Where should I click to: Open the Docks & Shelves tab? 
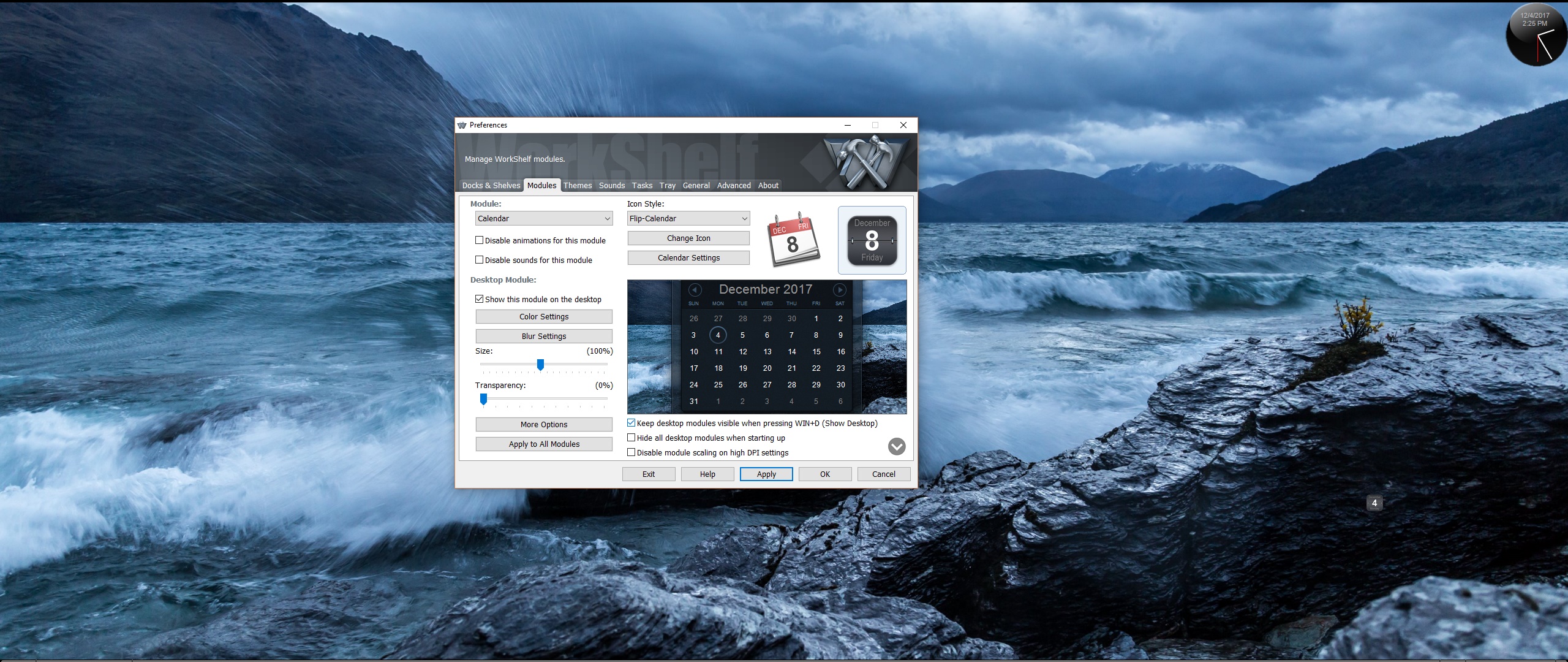point(491,185)
